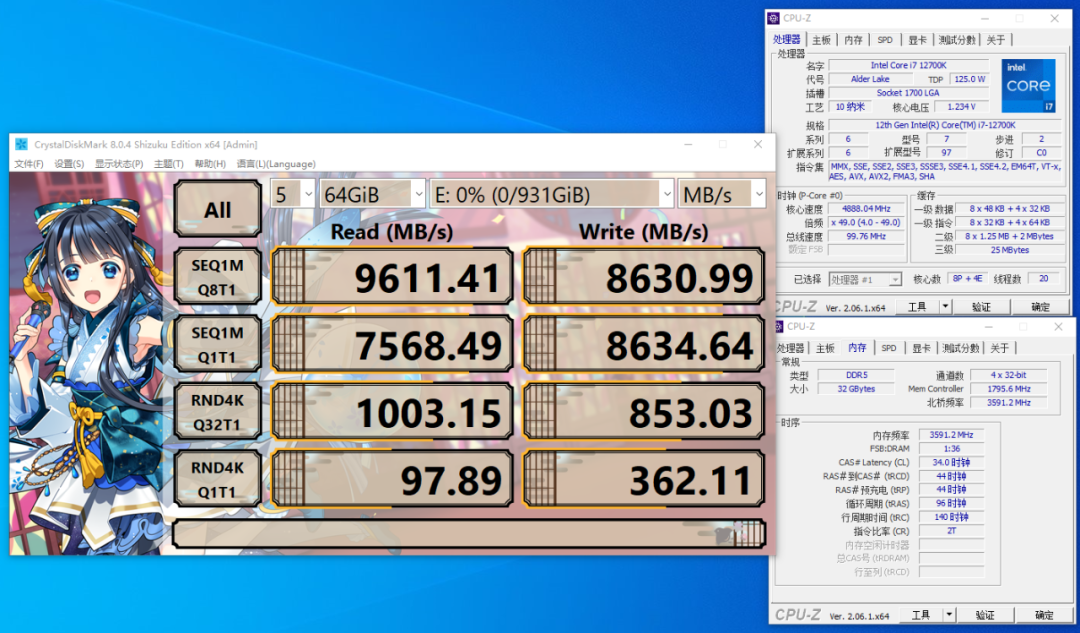Screen dimensions: 1080x633
Task: Start the SEQ1M Q8T1 test
Action: [218, 276]
